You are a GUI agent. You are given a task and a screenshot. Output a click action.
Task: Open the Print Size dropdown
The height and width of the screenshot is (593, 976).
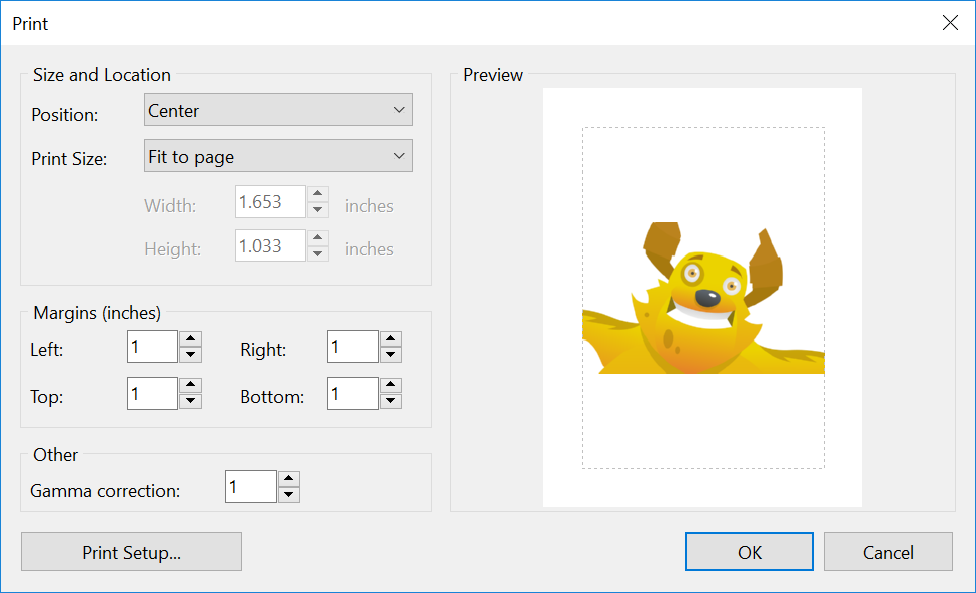pos(278,156)
